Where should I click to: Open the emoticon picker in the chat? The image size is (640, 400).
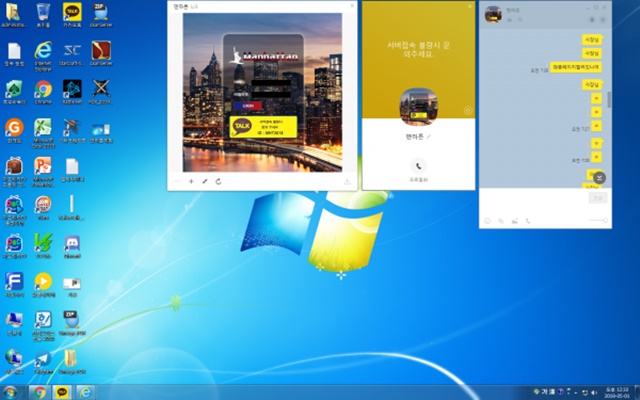pos(487,221)
